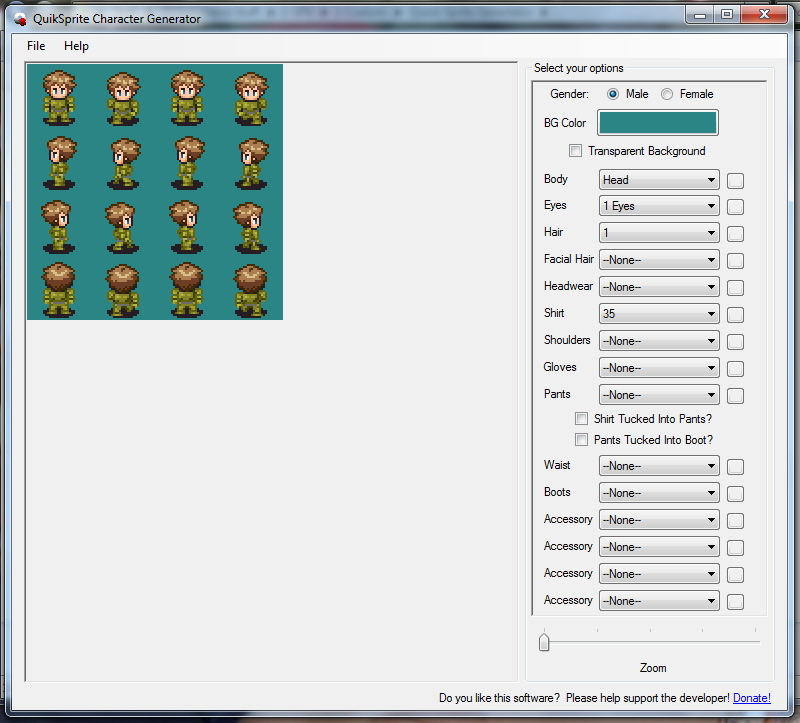Click the Donate! link

click(x=751, y=698)
